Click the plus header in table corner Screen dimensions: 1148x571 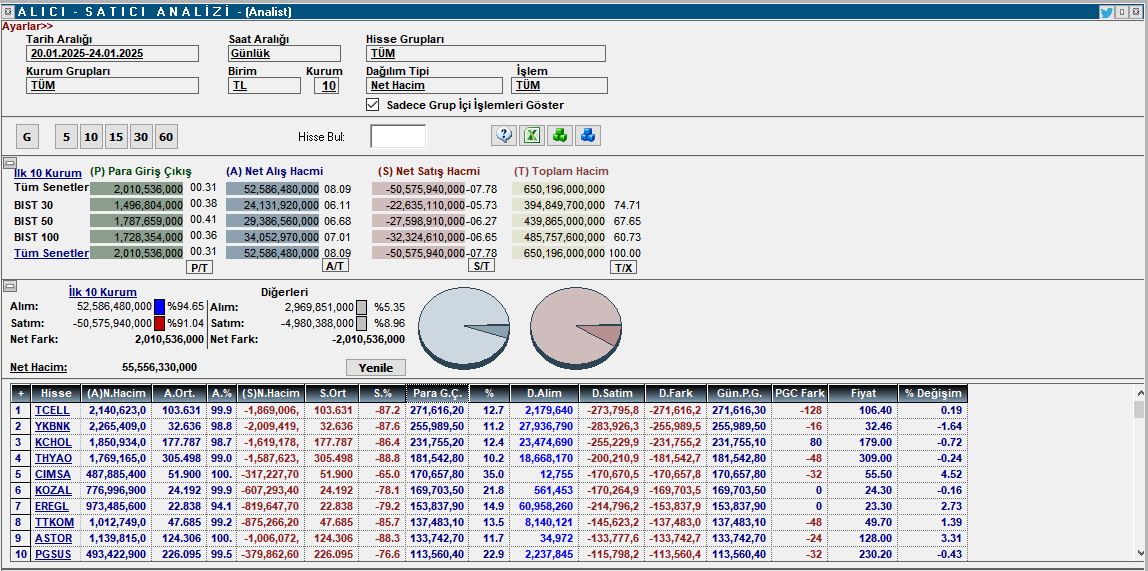[20, 393]
